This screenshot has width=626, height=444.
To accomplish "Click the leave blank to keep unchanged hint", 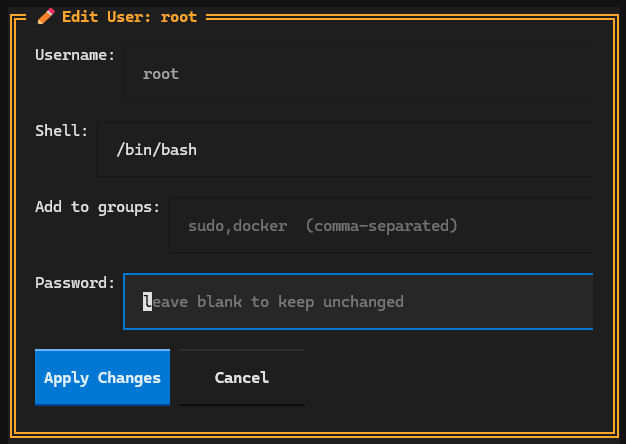I will [x=273, y=302].
